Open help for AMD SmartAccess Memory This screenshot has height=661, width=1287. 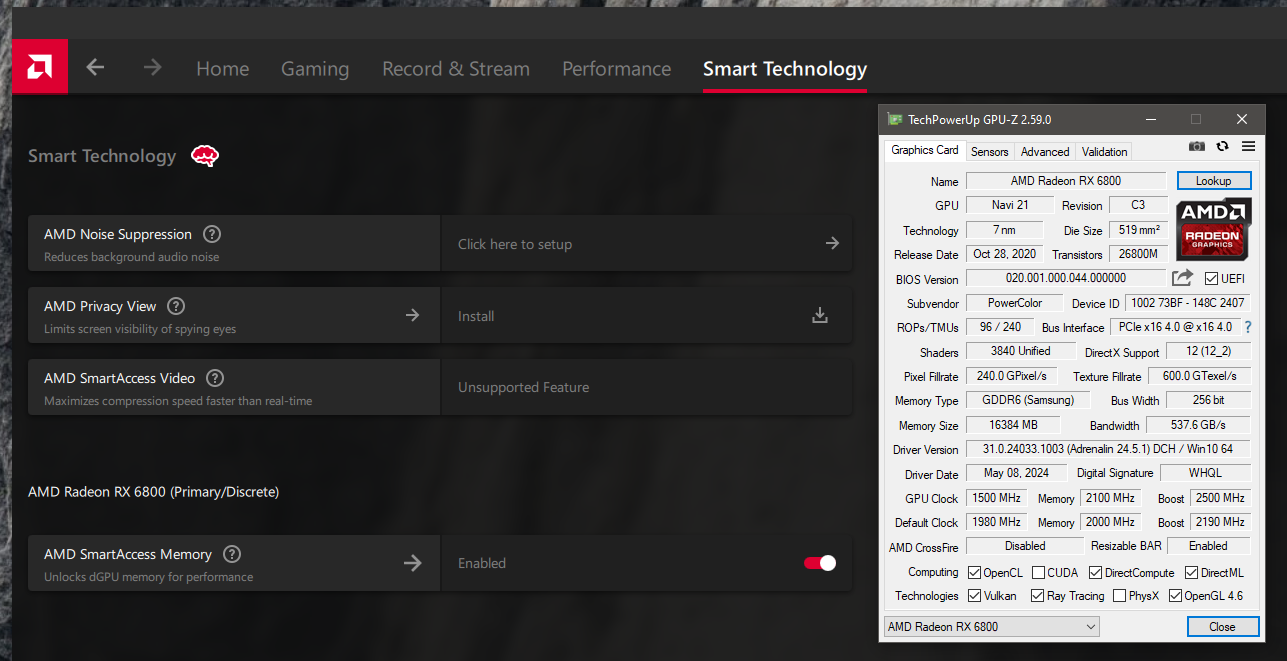232,554
